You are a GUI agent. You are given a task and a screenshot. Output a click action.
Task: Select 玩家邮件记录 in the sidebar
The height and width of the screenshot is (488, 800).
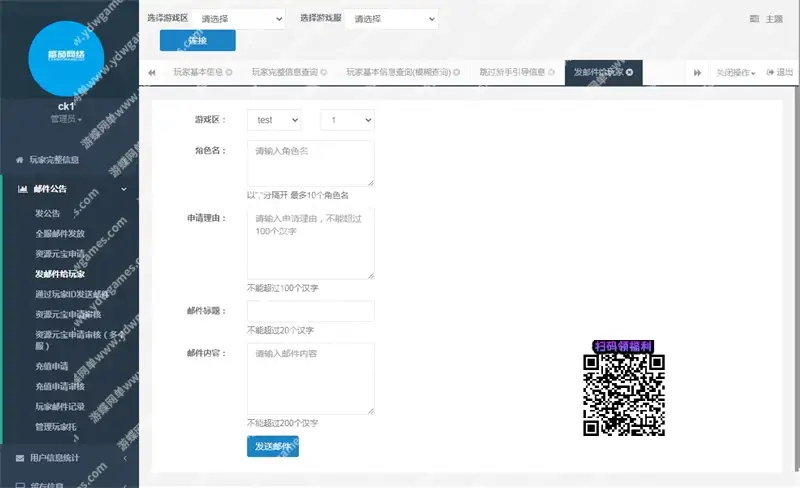[x=60, y=406]
